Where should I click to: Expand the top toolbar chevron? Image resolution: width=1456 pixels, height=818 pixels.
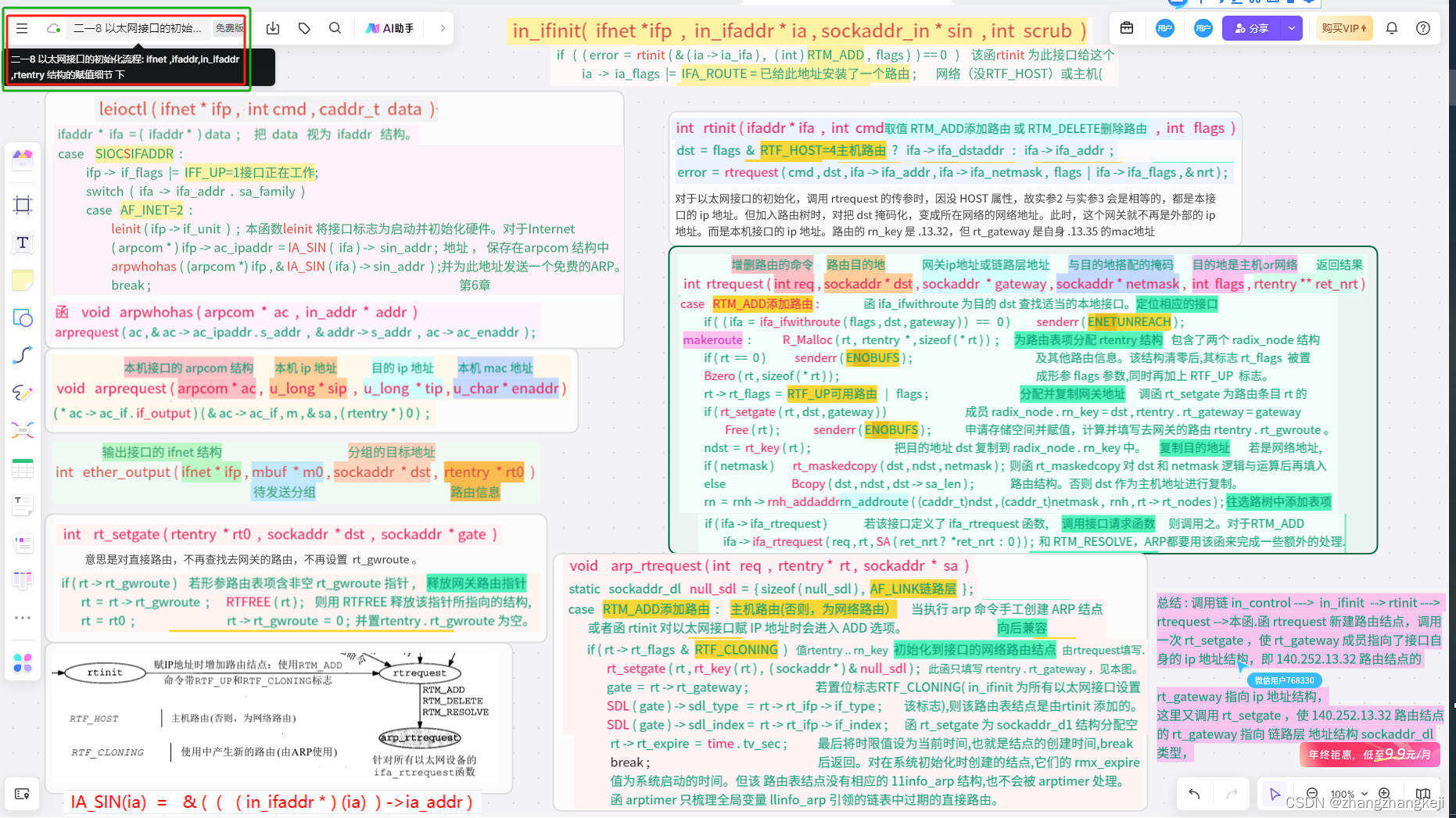[x=443, y=28]
